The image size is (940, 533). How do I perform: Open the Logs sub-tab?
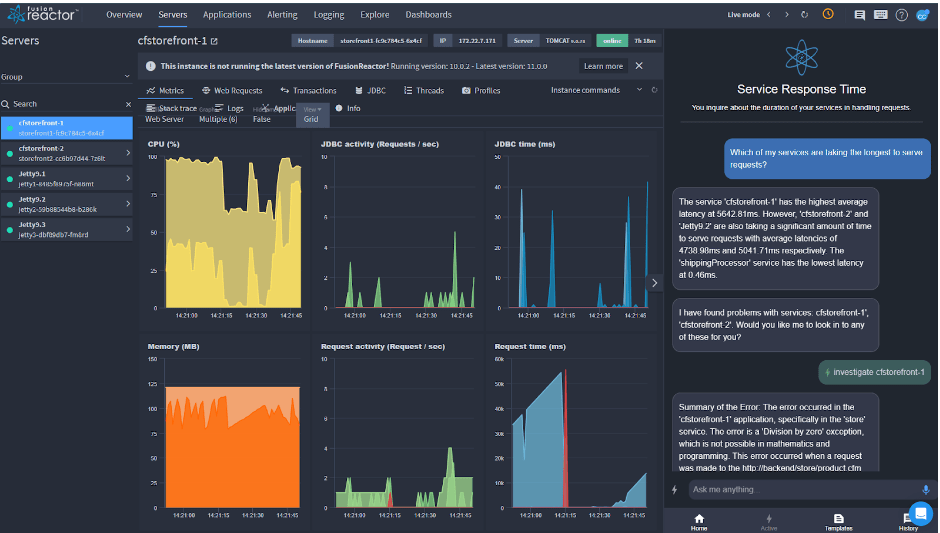coord(229,109)
